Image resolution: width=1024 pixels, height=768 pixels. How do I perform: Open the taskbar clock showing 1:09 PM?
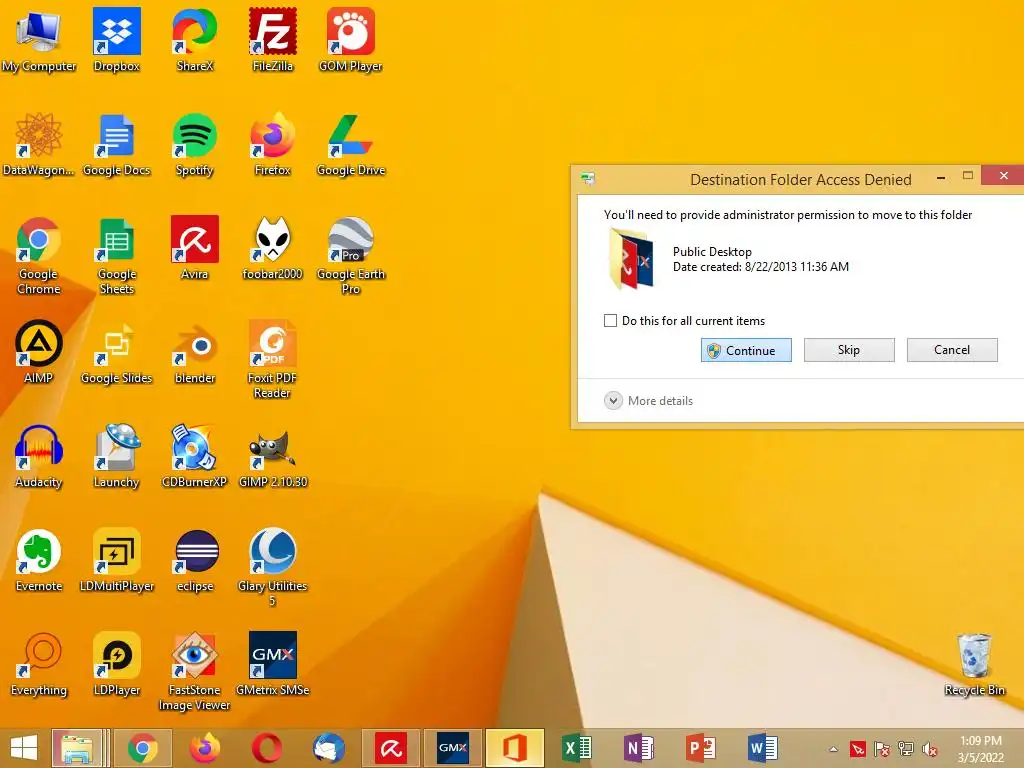(x=981, y=749)
